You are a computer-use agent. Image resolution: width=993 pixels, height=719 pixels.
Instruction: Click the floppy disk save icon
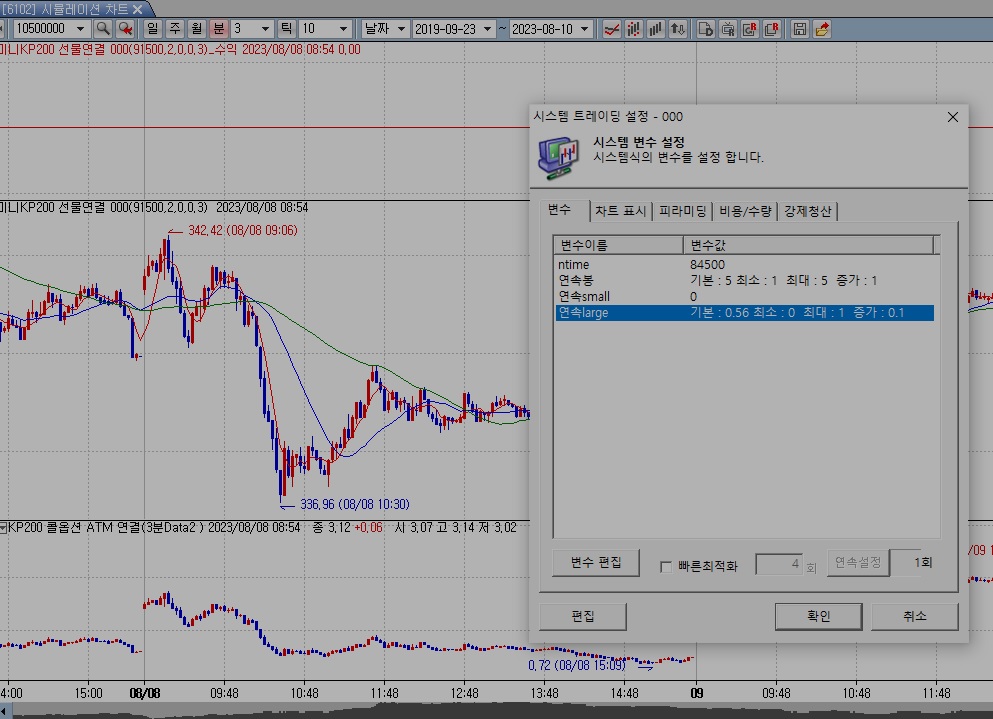pos(800,29)
